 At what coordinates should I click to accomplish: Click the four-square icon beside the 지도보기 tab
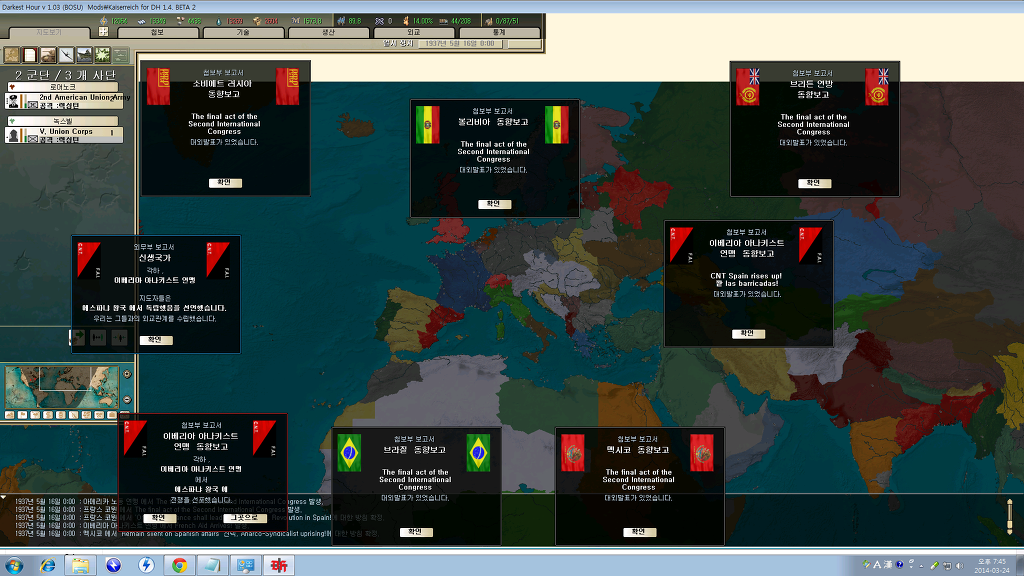pyautogui.click(x=103, y=31)
